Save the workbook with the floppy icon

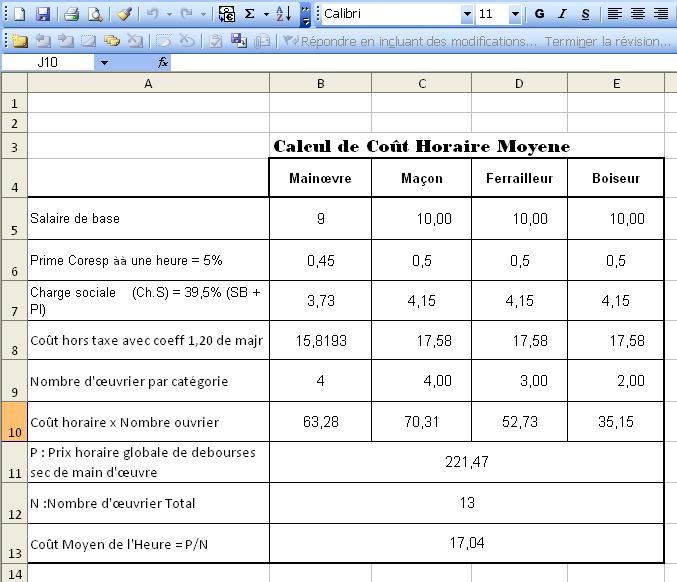42,14
